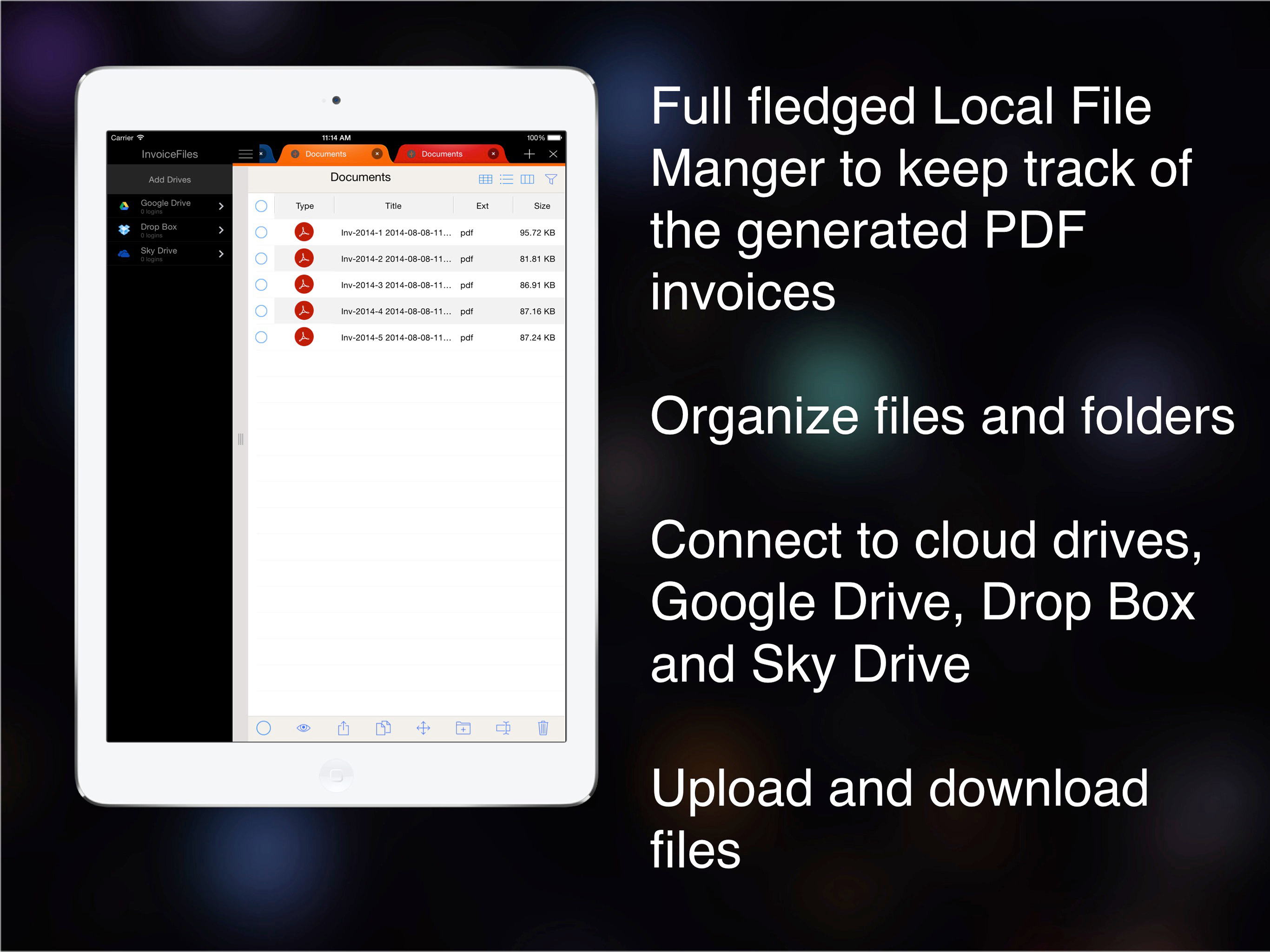Select the column view icon
The image size is (1270, 952).
click(527, 179)
